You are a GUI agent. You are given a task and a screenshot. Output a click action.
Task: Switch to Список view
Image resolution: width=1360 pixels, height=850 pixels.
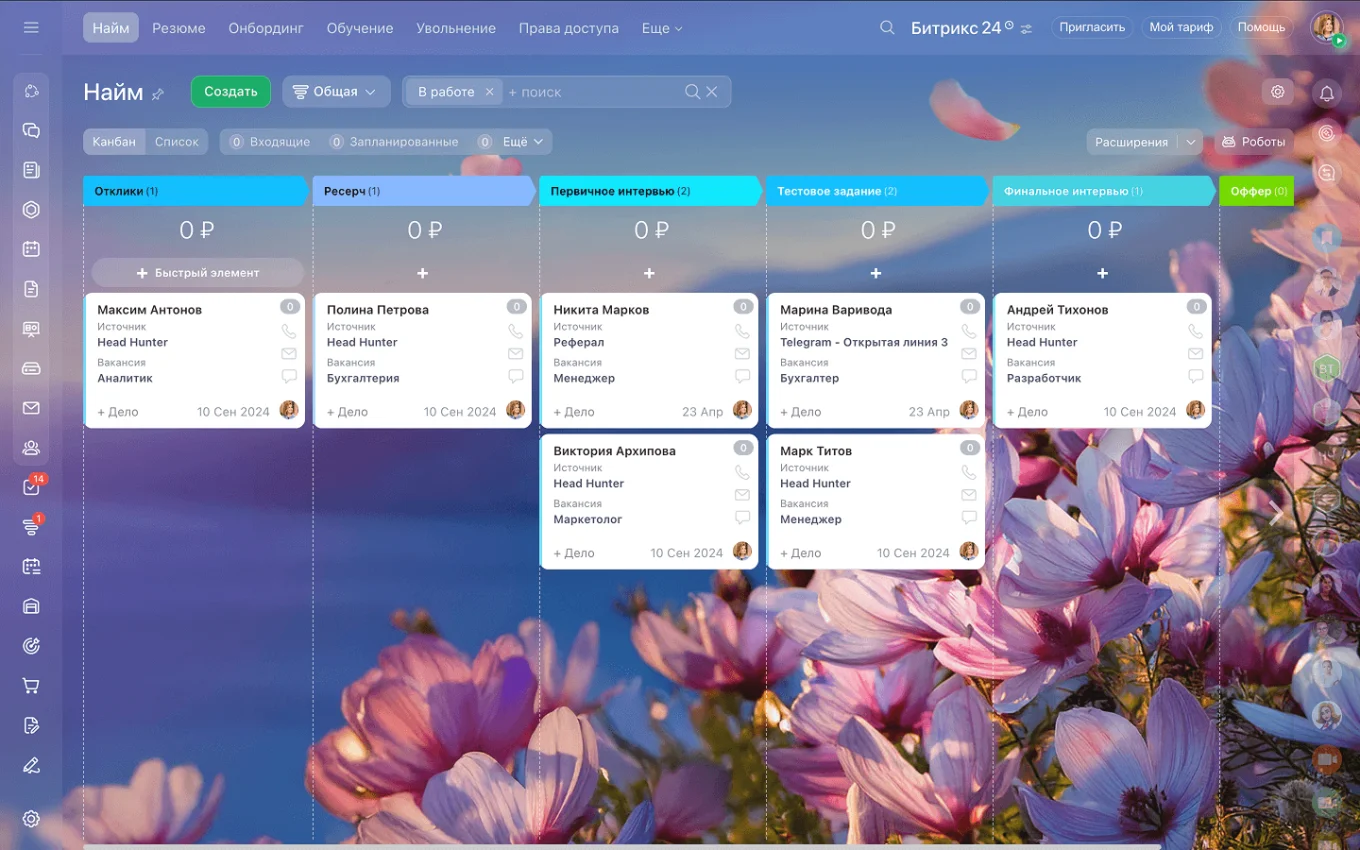click(177, 142)
